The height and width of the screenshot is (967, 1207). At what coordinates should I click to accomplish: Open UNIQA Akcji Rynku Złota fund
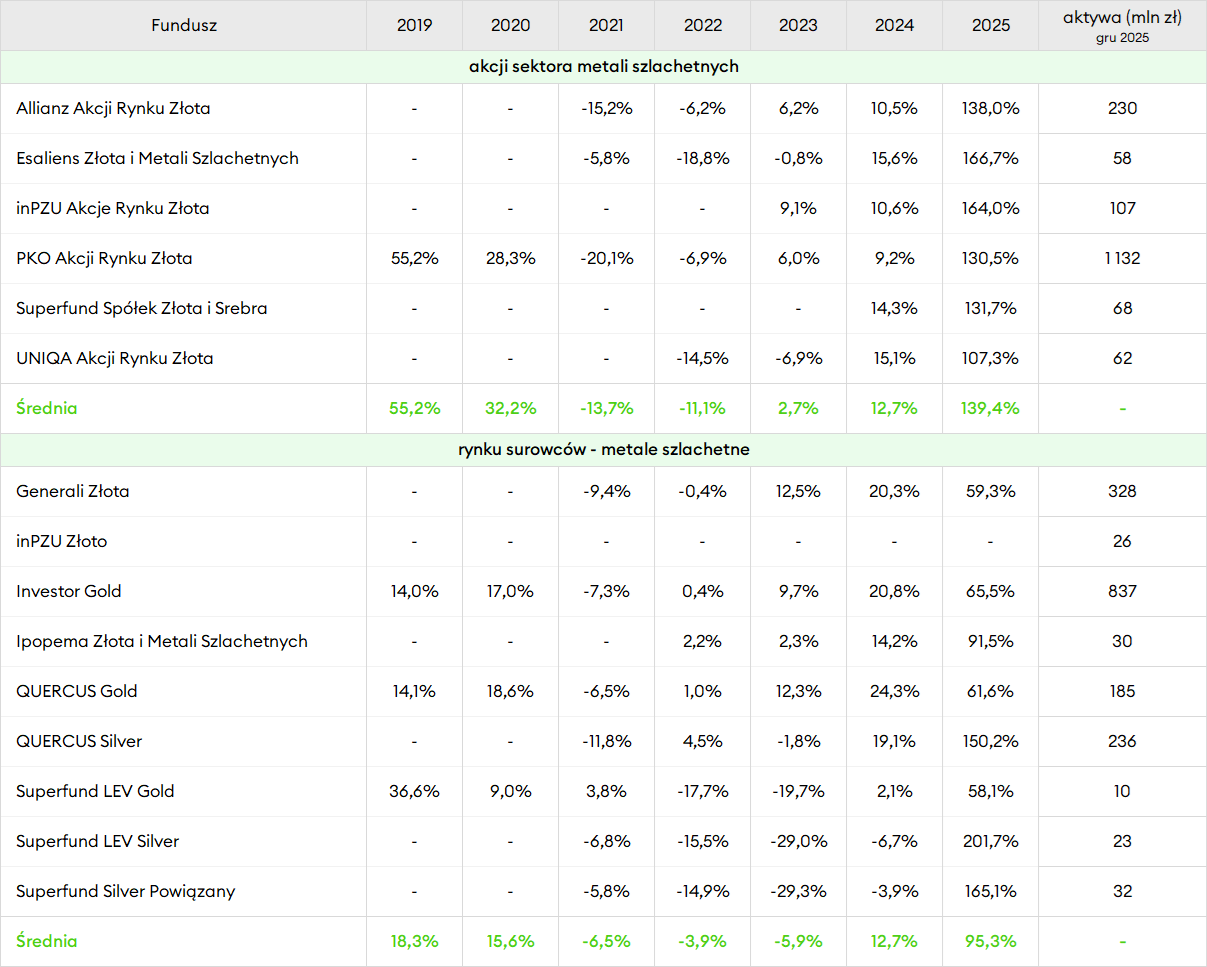[114, 358]
